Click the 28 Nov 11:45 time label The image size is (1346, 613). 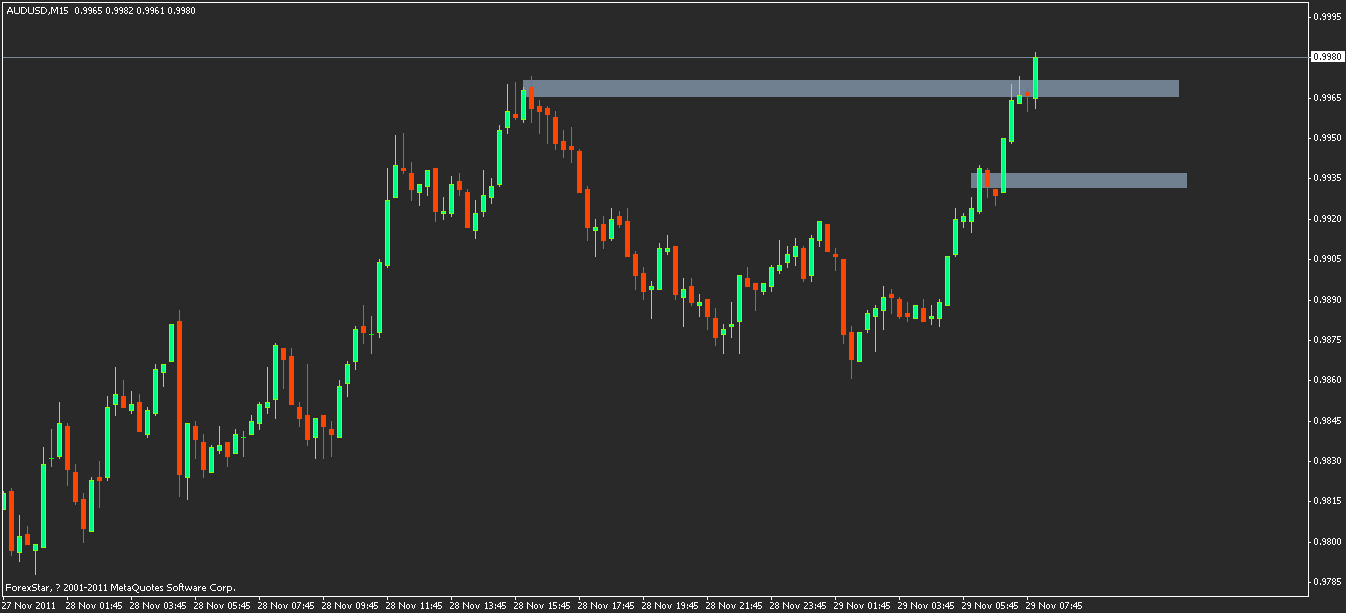pyautogui.click(x=414, y=605)
